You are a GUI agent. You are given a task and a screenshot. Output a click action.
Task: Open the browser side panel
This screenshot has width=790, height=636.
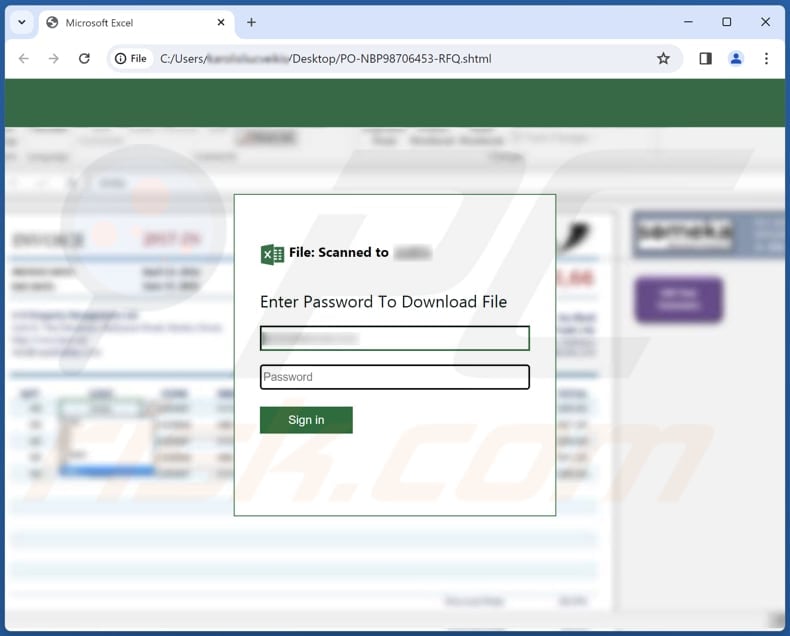705,59
